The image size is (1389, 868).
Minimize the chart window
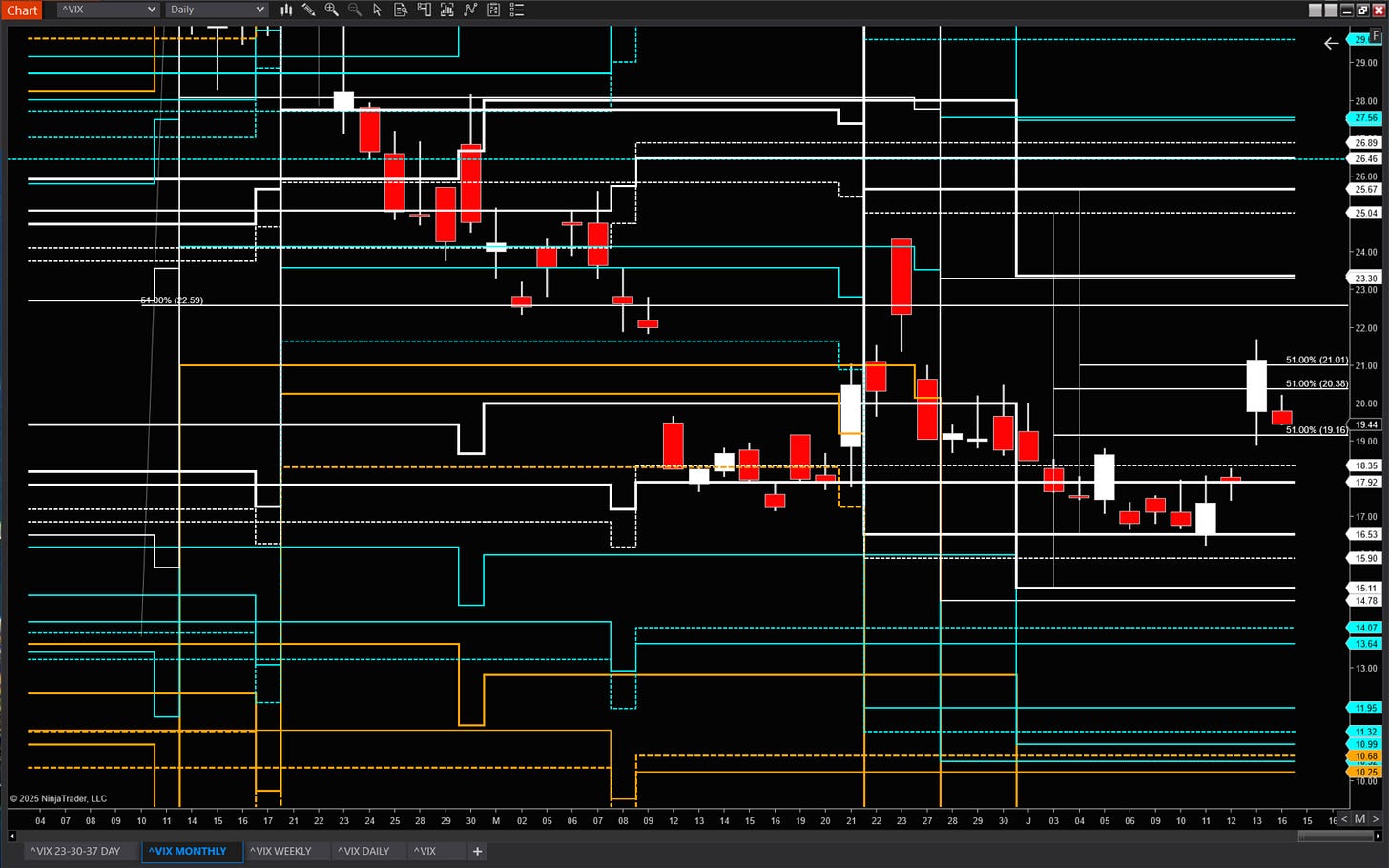1347,10
